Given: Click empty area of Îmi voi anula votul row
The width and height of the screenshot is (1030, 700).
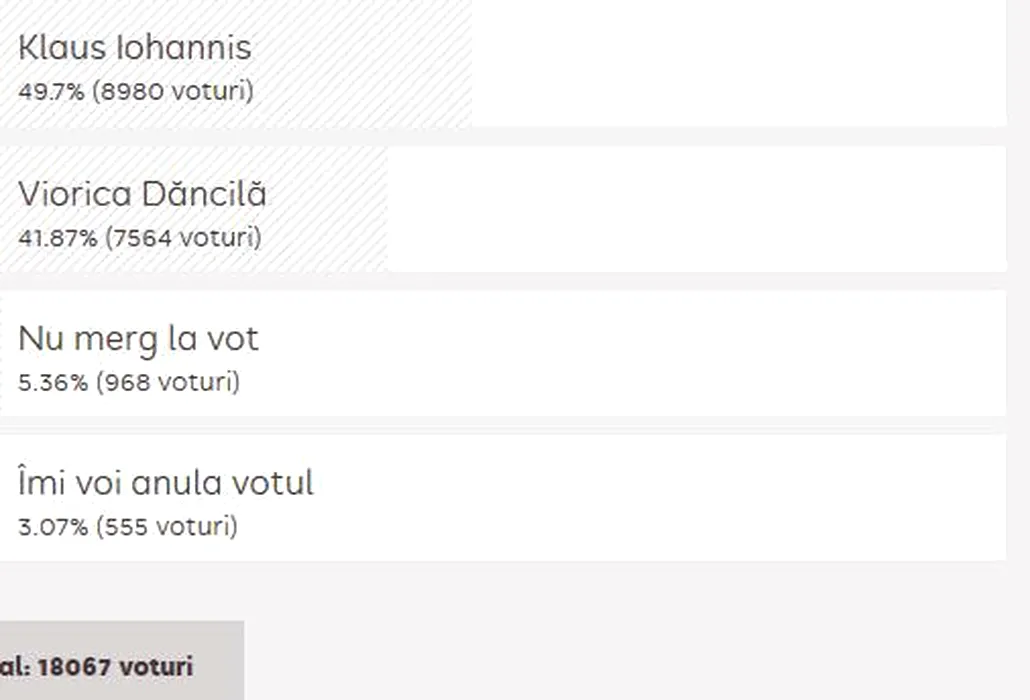Looking at the screenshot, I should point(660,498).
